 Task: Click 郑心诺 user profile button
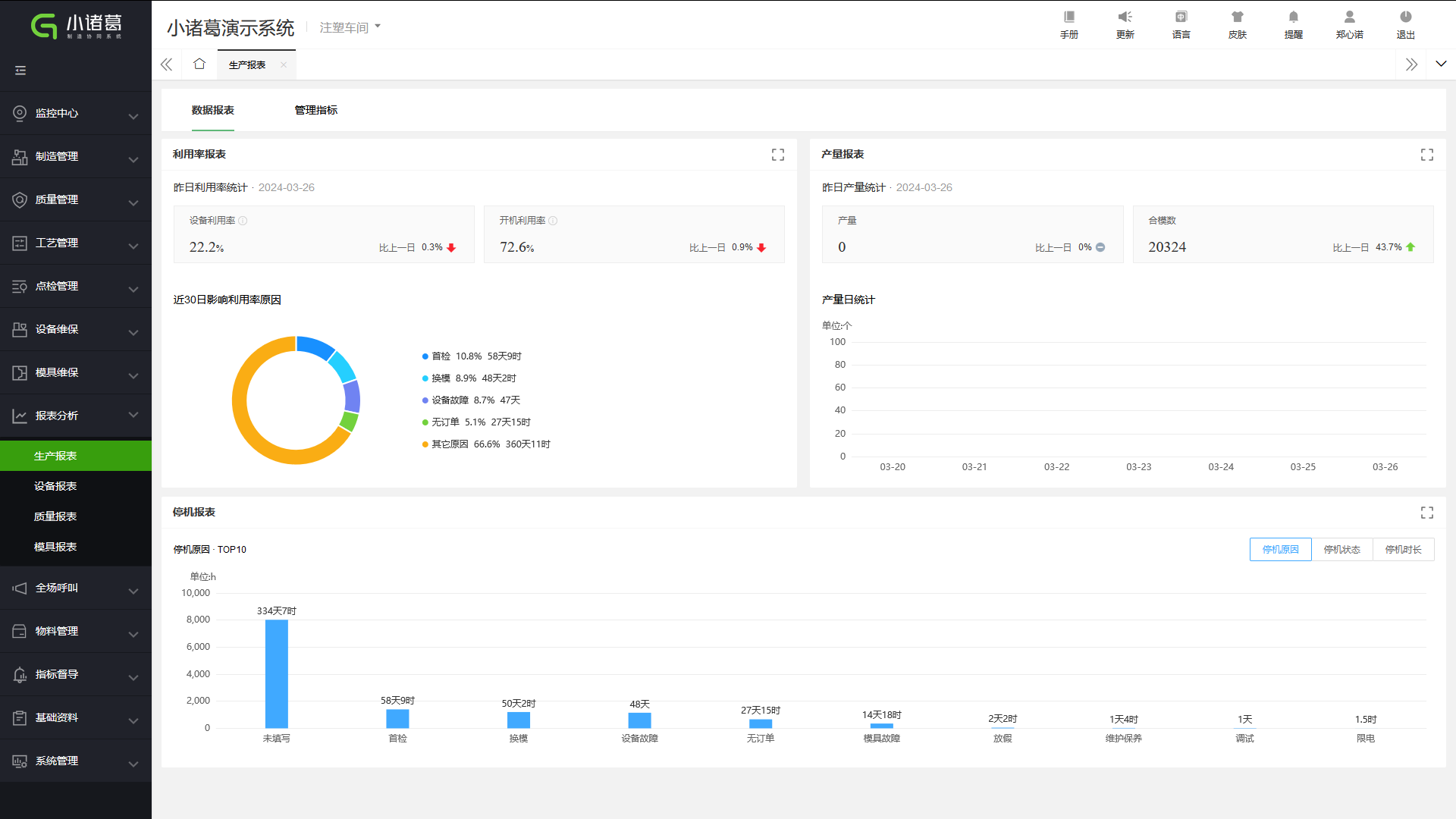1349,24
